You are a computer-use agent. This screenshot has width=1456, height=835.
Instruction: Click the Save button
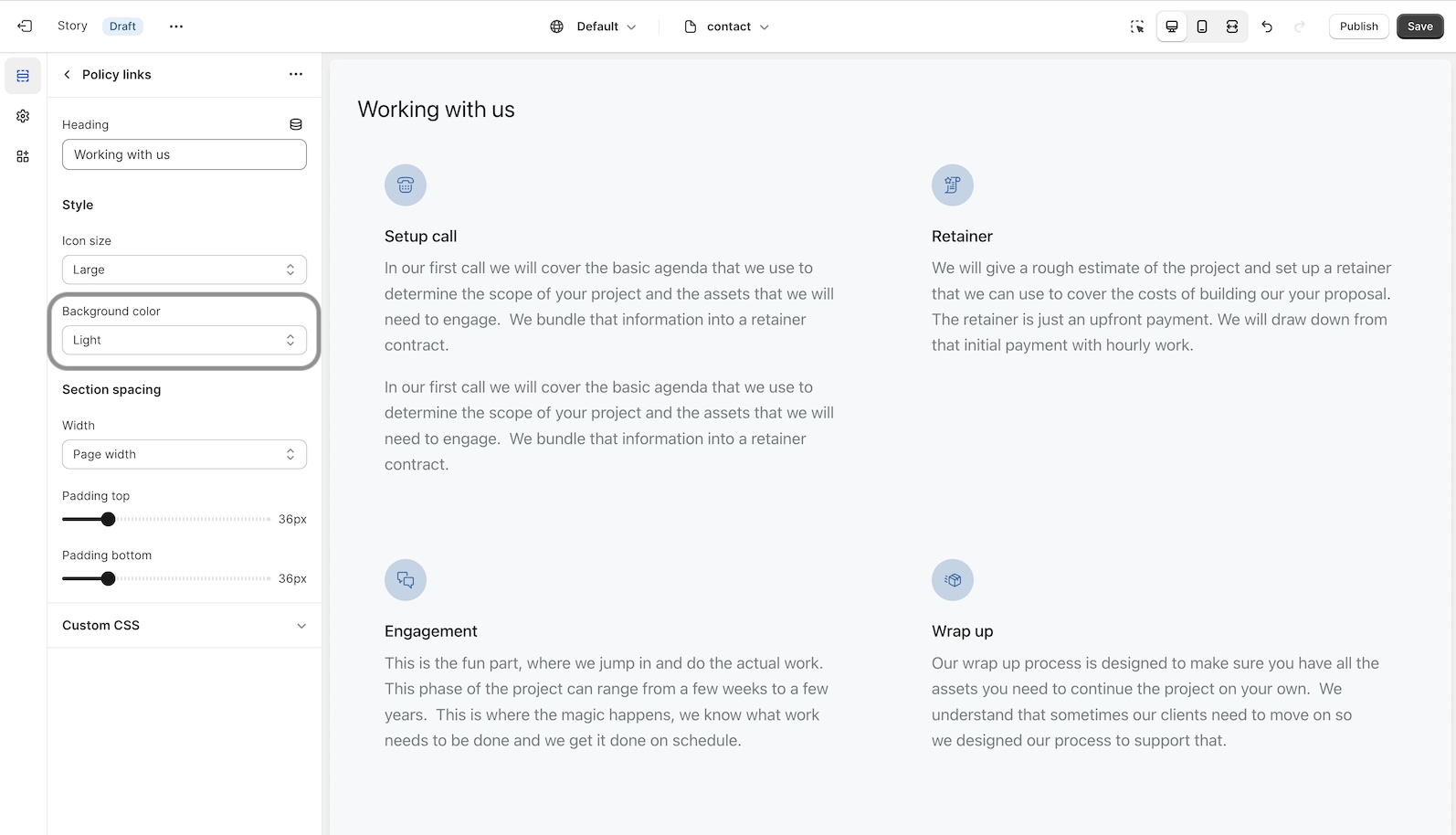click(1419, 26)
